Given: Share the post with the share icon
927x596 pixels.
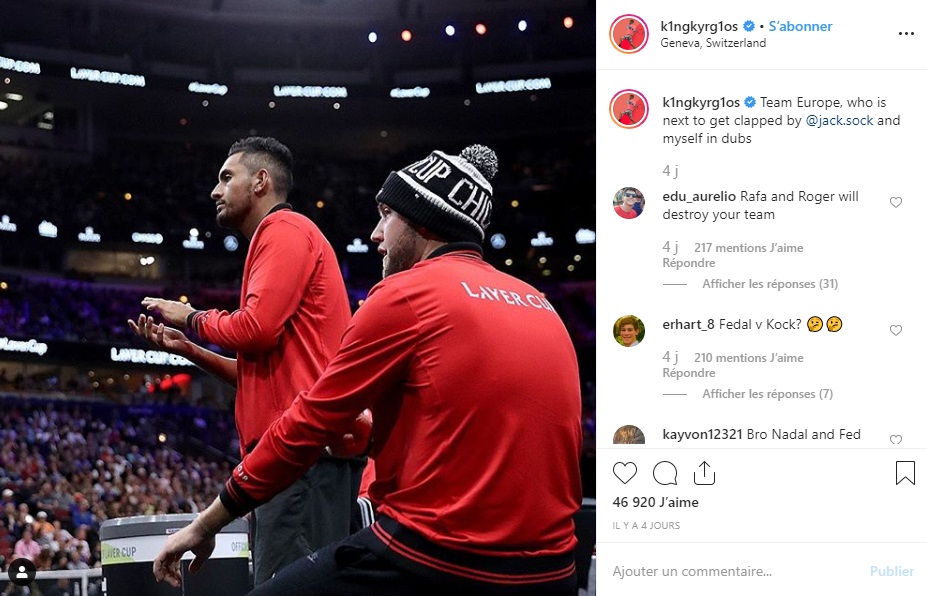Looking at the screenshot, I should coord(704,473).
